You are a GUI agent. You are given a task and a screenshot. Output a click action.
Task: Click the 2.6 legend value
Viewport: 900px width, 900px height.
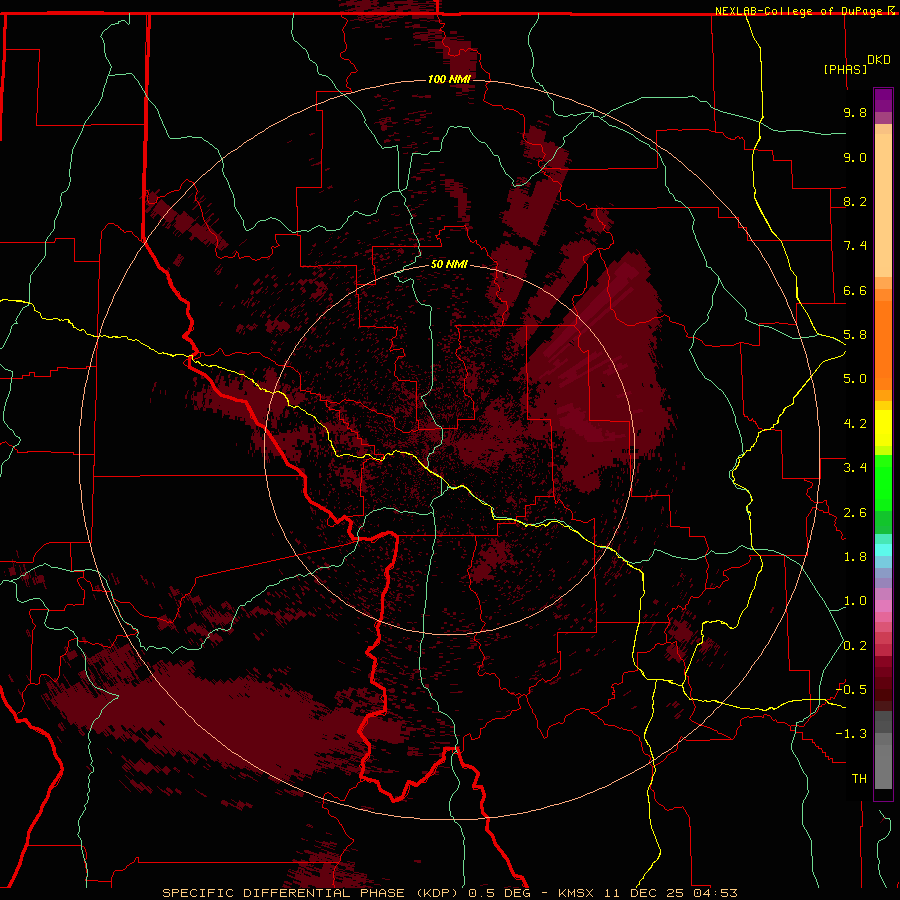click(x=855, y=513)
